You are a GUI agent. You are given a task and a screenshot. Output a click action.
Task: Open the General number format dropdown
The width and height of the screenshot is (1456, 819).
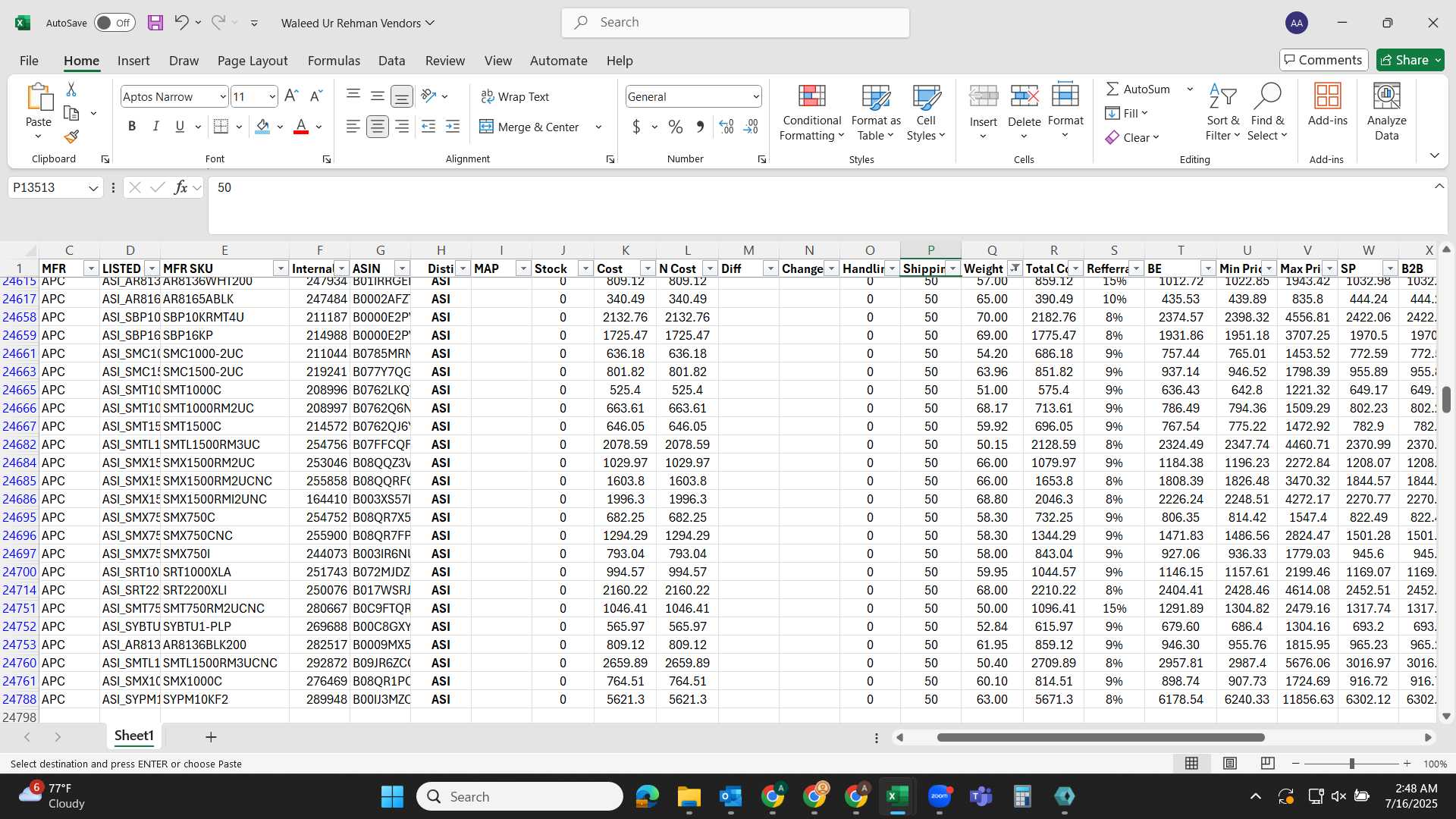coord(756,96)
